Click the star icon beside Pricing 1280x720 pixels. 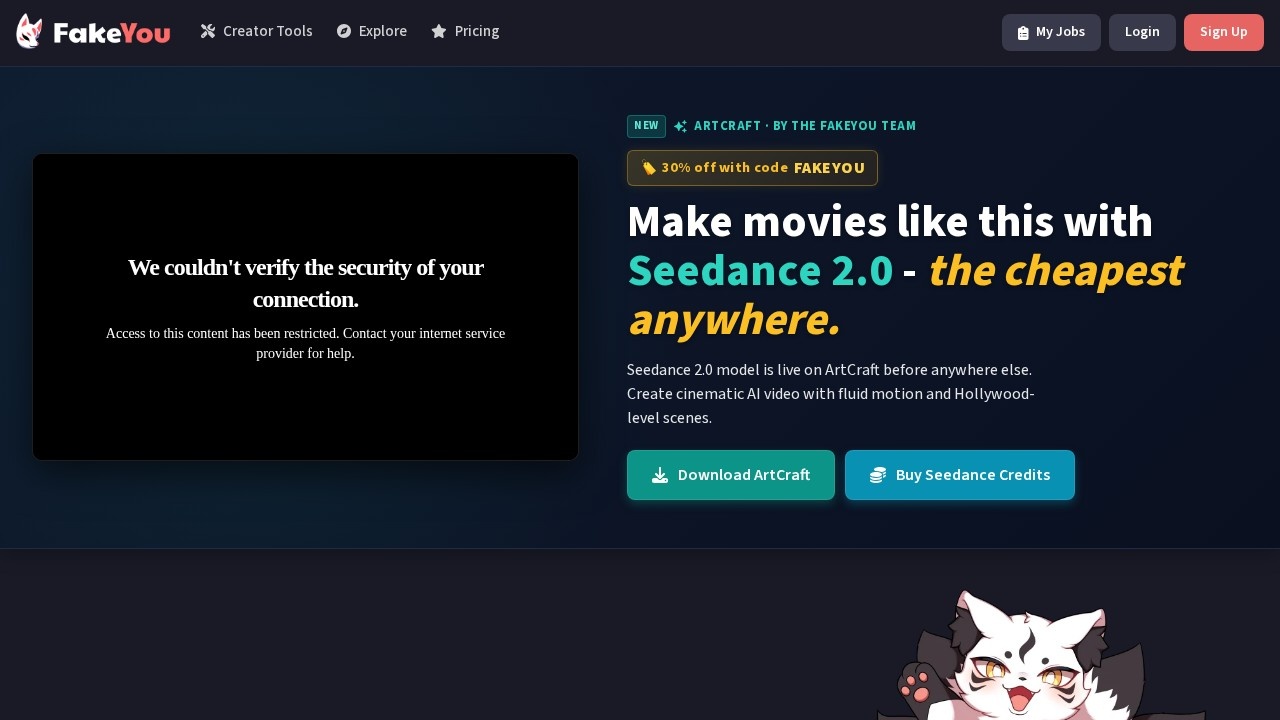439,31
